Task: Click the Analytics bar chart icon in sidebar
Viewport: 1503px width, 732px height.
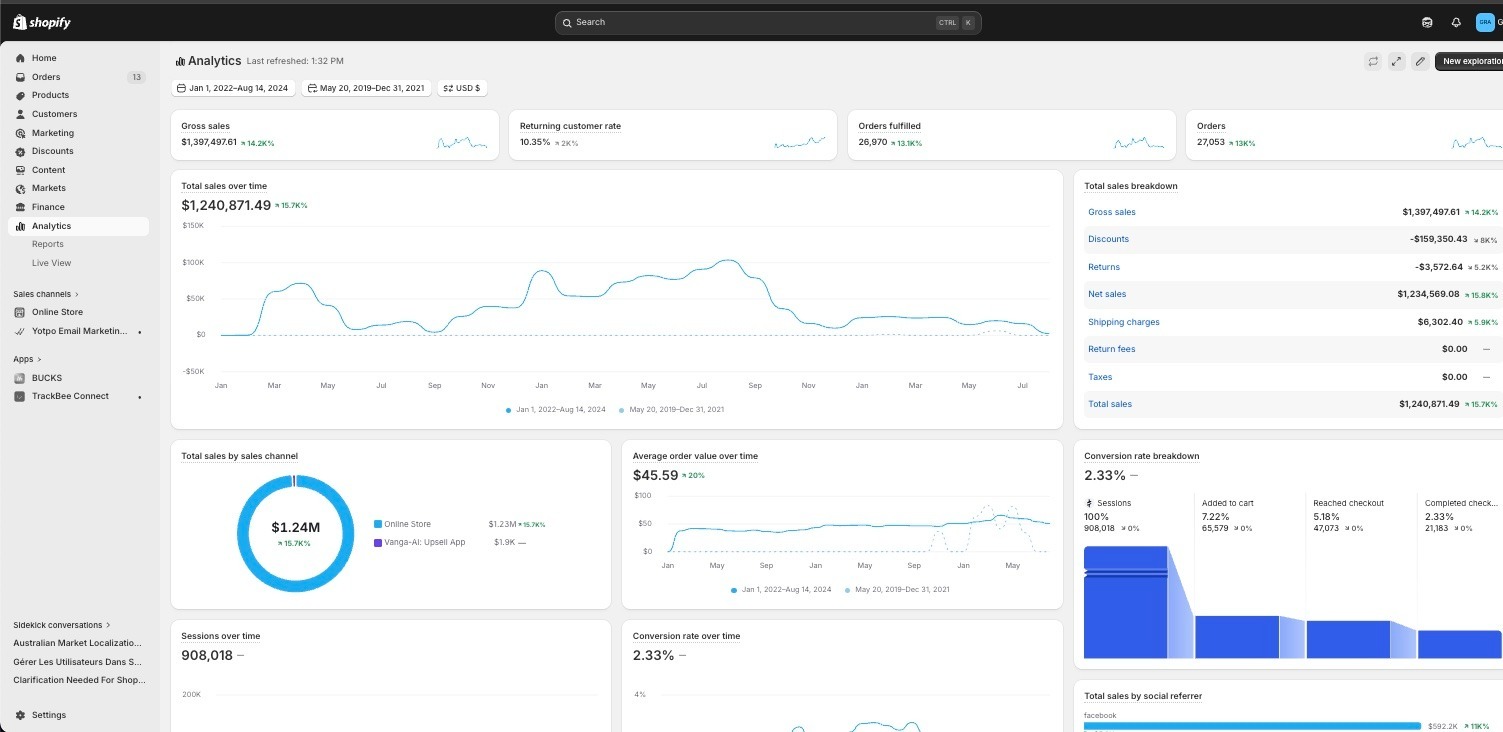Action: pos(20,226)
